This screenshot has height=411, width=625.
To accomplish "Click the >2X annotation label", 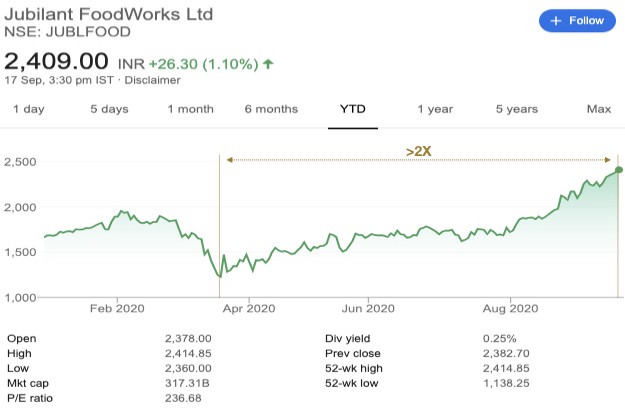I will point(418,151).
